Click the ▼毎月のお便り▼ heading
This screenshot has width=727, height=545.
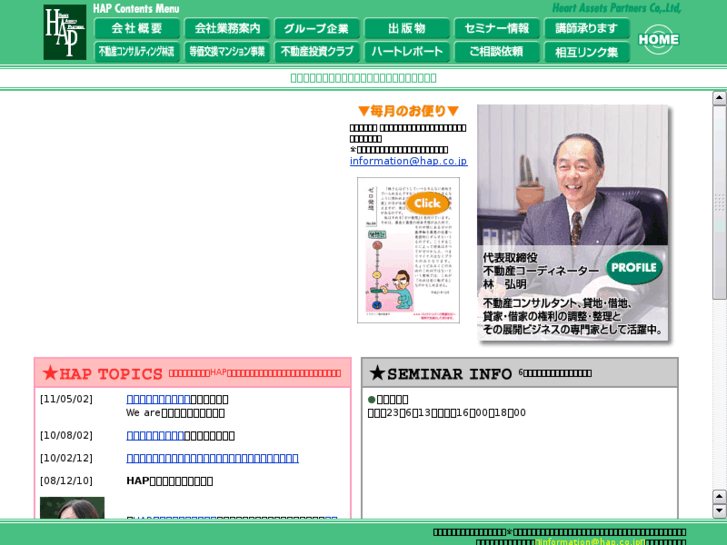408,111
